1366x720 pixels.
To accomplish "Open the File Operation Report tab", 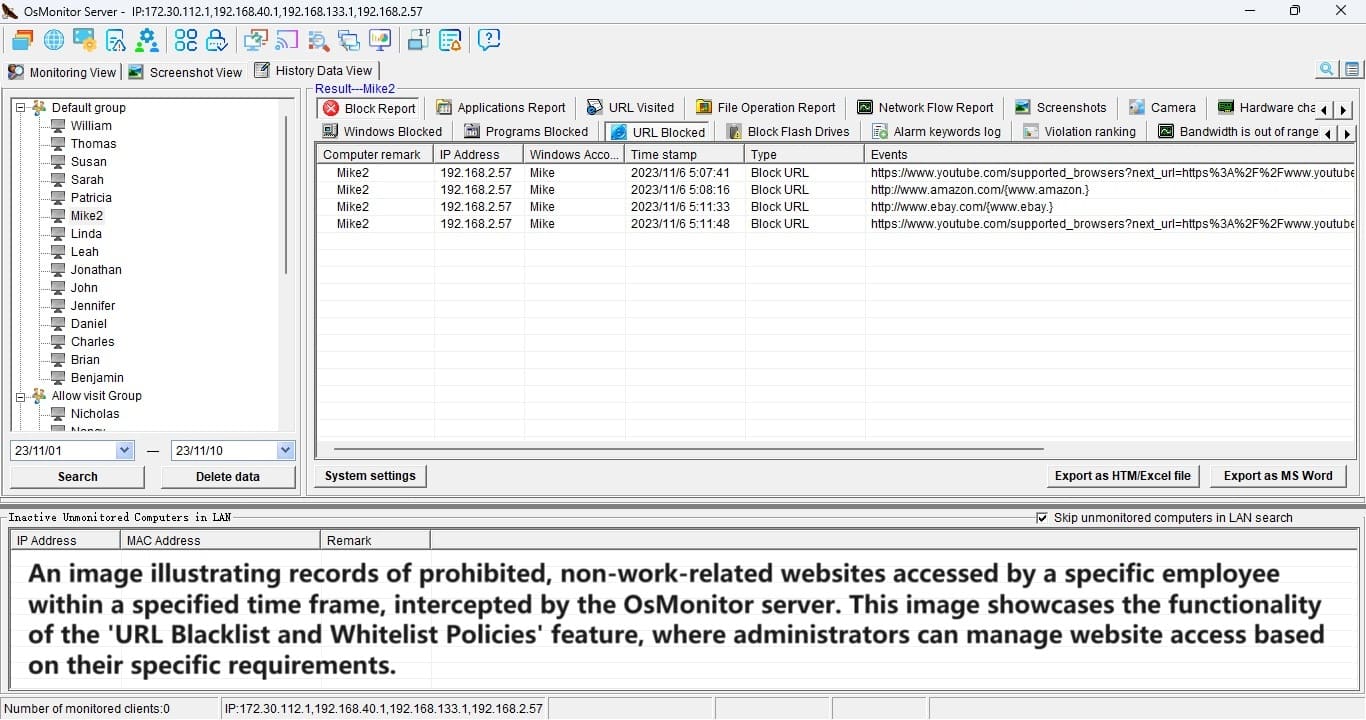I will click(766, 107).
